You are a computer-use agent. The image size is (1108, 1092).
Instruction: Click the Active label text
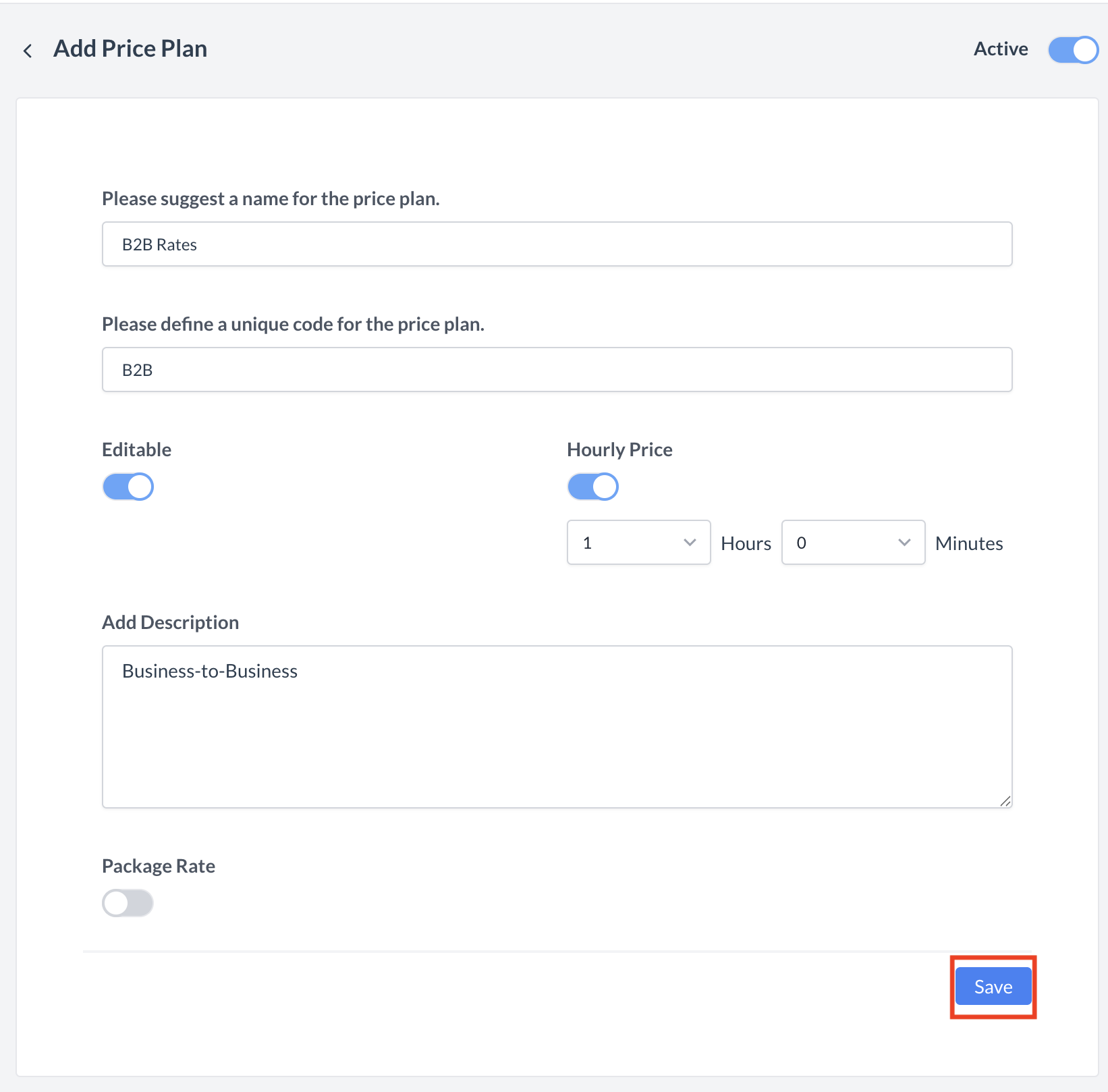tap(1000, 48)
